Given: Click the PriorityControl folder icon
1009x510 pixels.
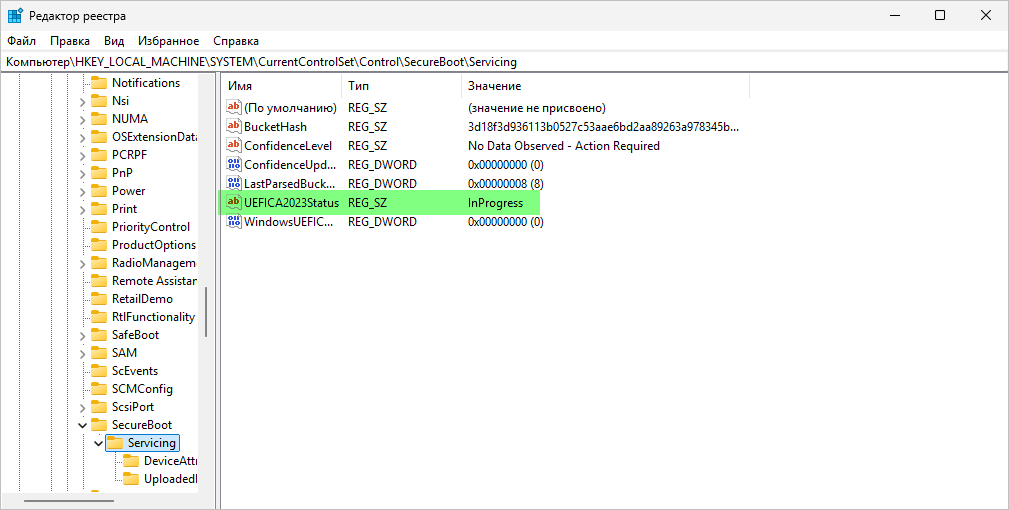Looking at the screenshot, I should [99, 227].
